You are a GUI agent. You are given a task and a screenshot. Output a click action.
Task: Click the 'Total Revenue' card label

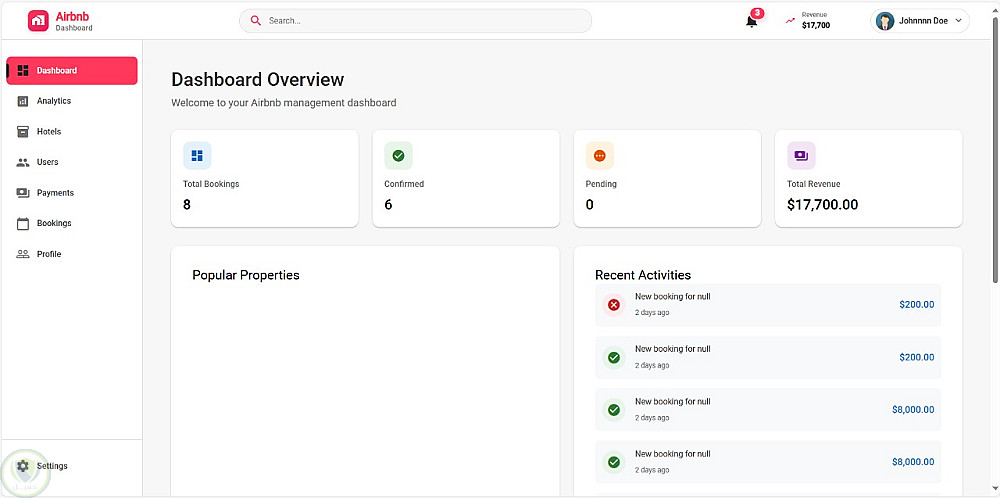point(814,184)
